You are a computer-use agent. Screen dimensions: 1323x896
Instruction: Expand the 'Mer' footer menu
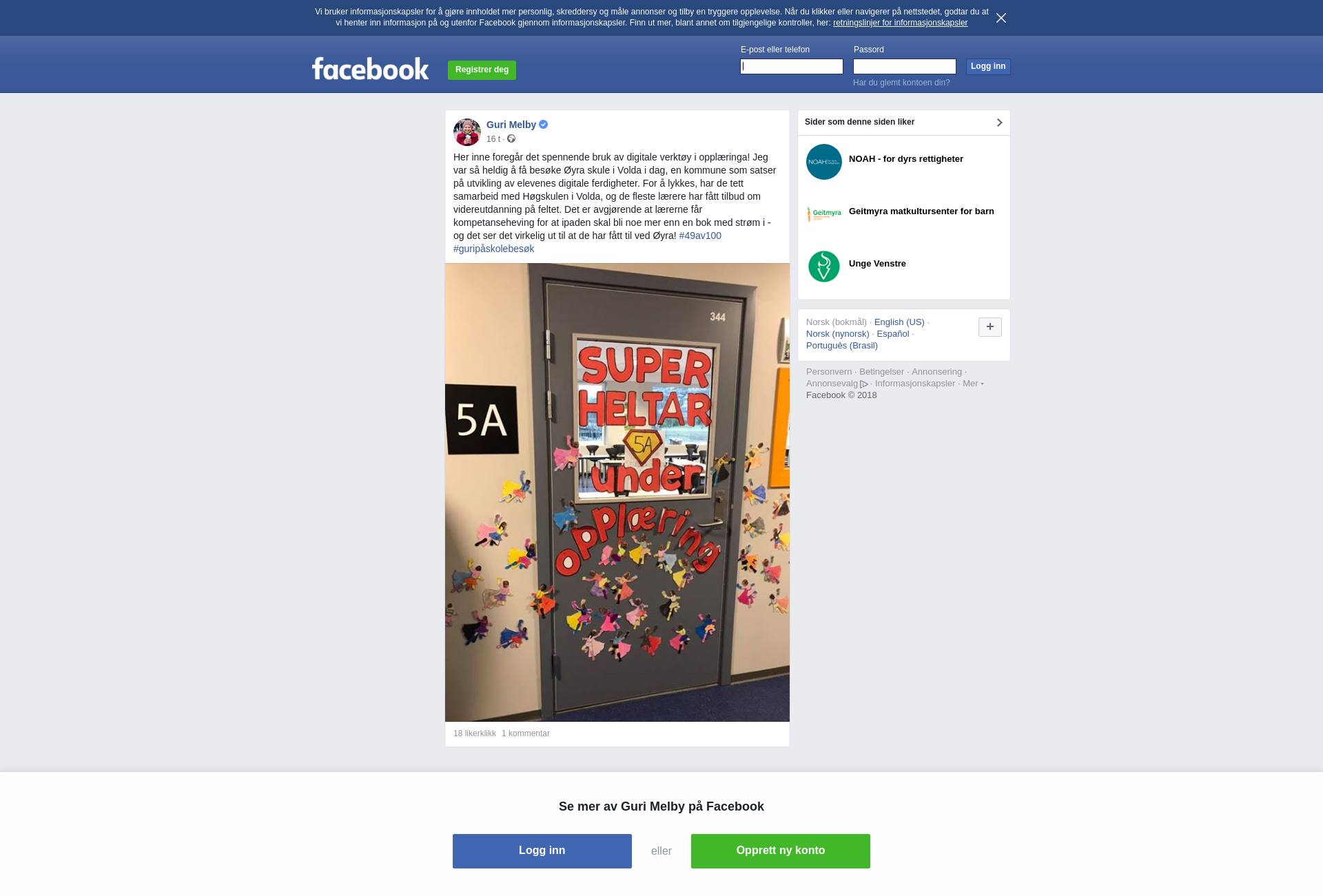coord(973,384)
